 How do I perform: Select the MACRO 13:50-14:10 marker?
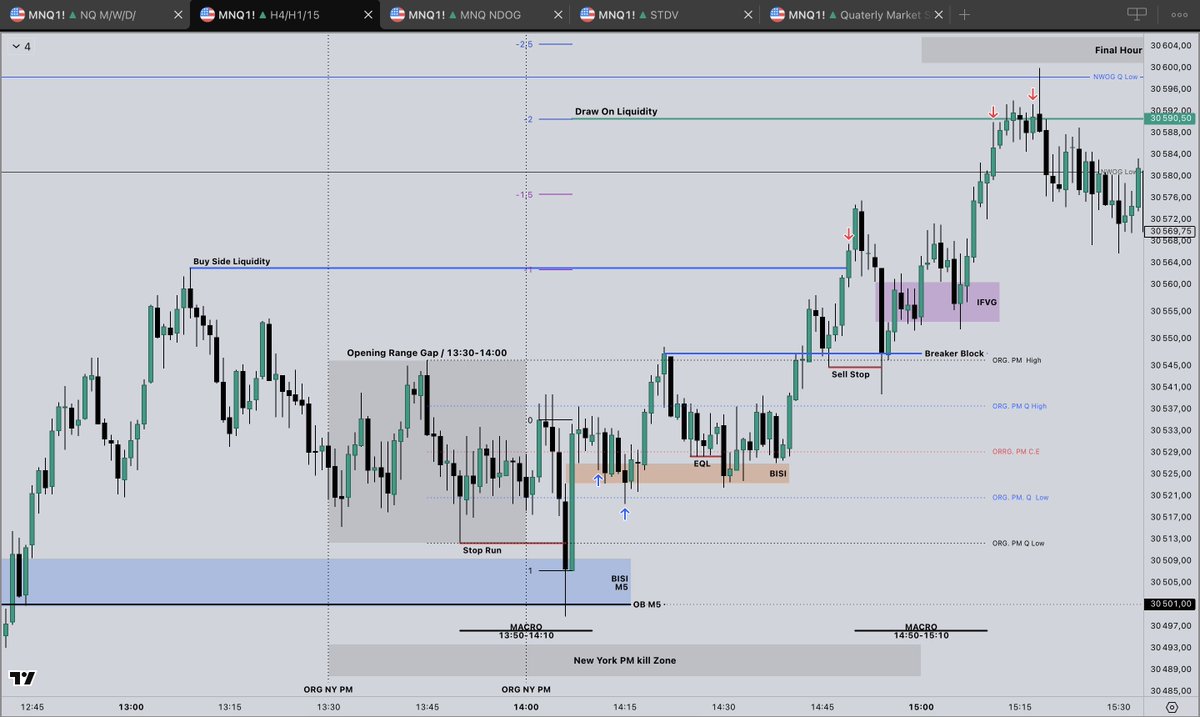coord(526,631)
